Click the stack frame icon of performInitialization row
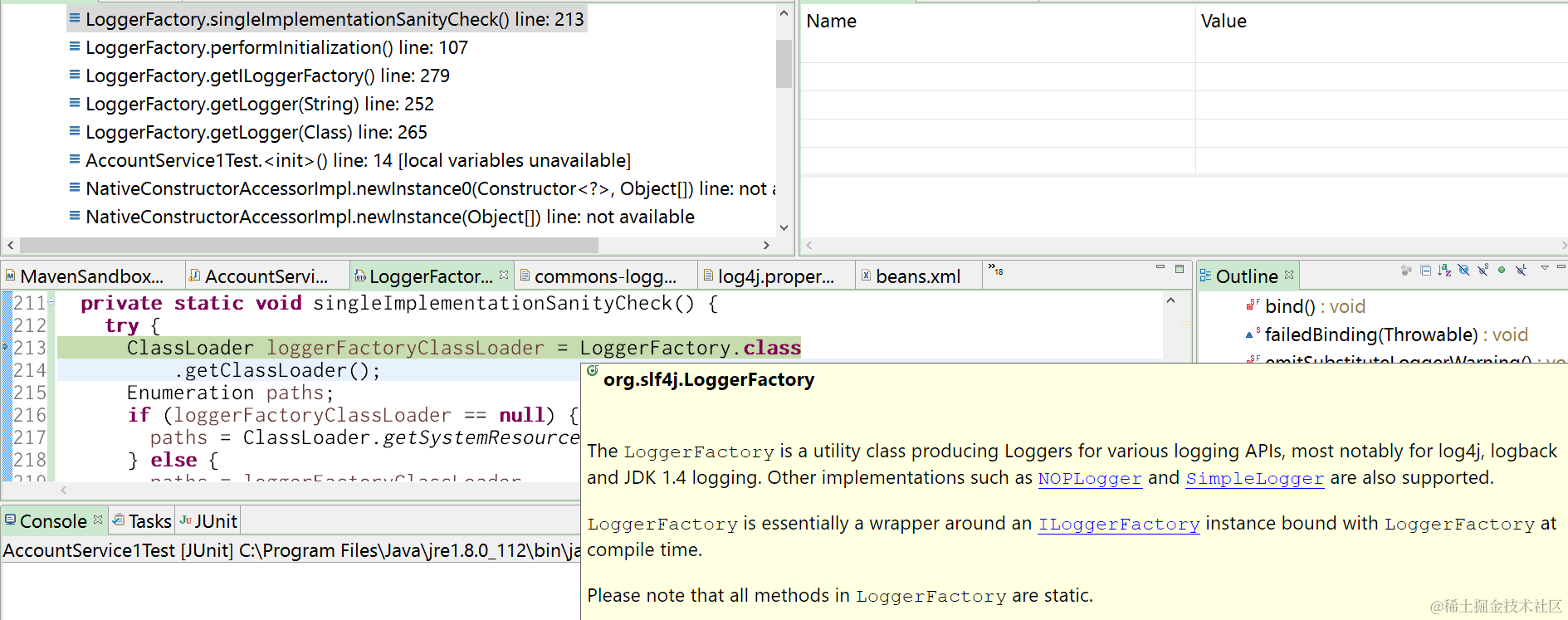The height and width of the screenshot is (620, 1568). (x=75, y=46)
